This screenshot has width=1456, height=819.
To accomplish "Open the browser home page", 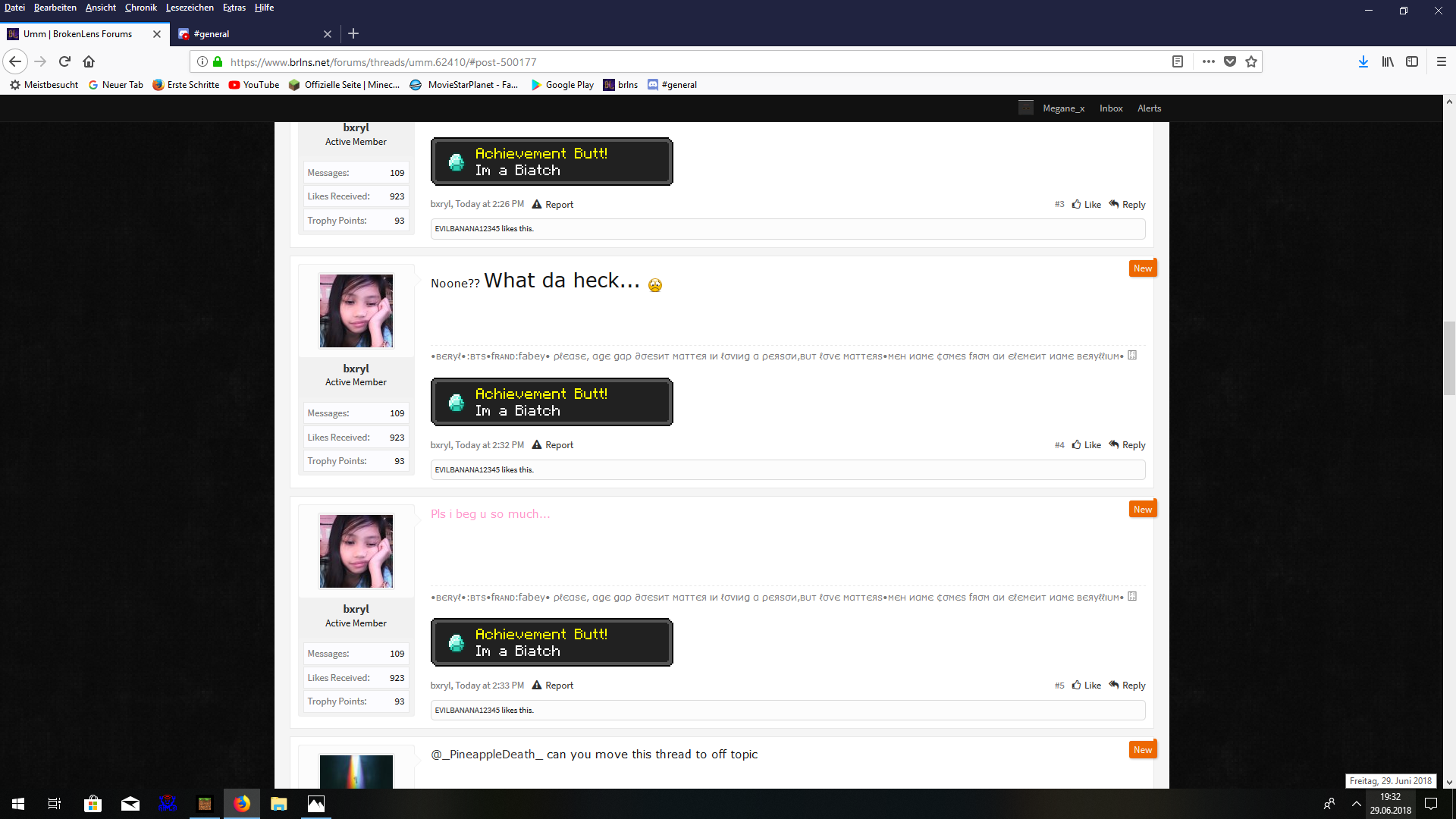I will pyautogui.click(x=89, y=61).
